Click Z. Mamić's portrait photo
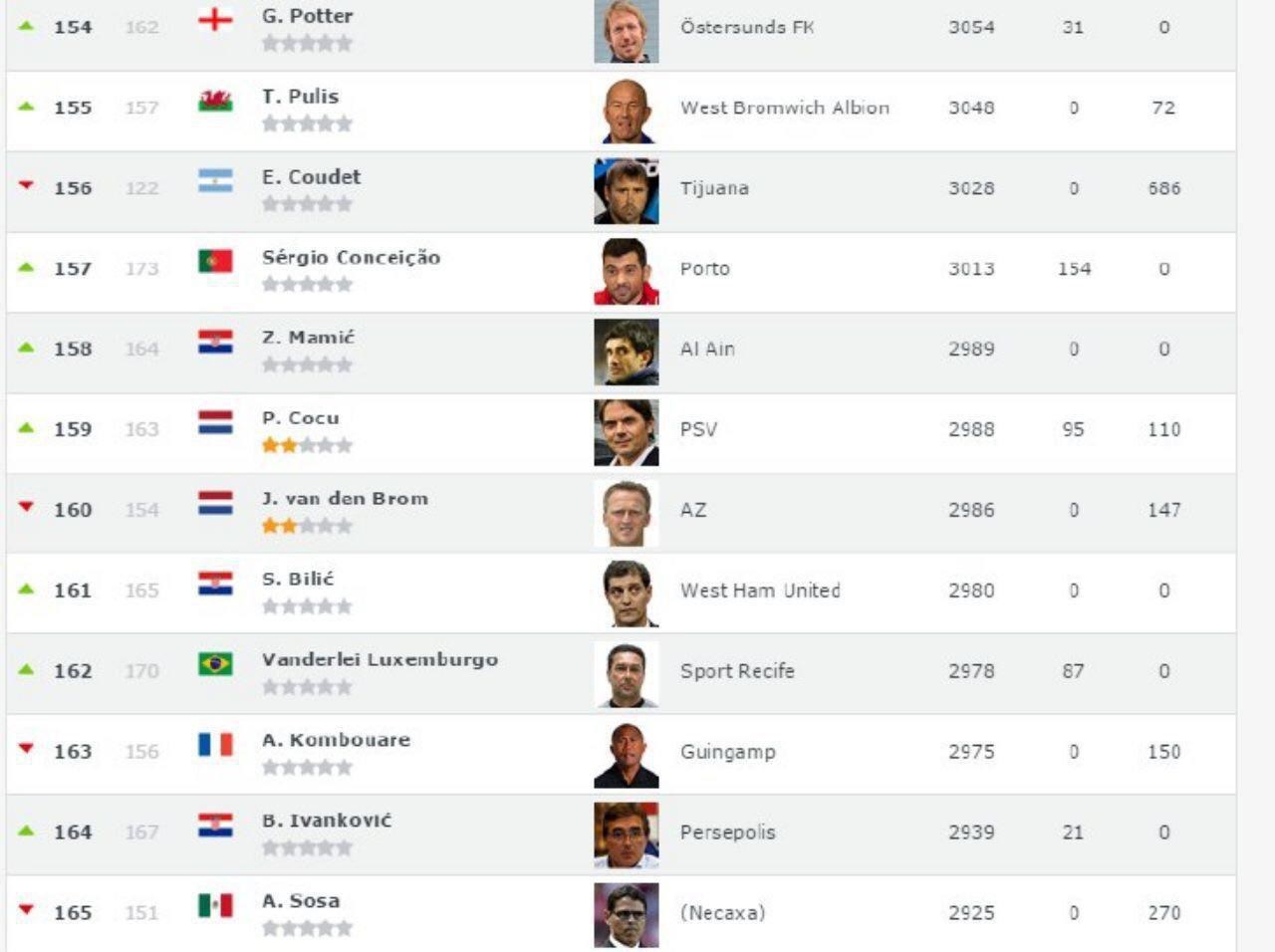This screenshot has width=1275, height=952. coord(626,352)
